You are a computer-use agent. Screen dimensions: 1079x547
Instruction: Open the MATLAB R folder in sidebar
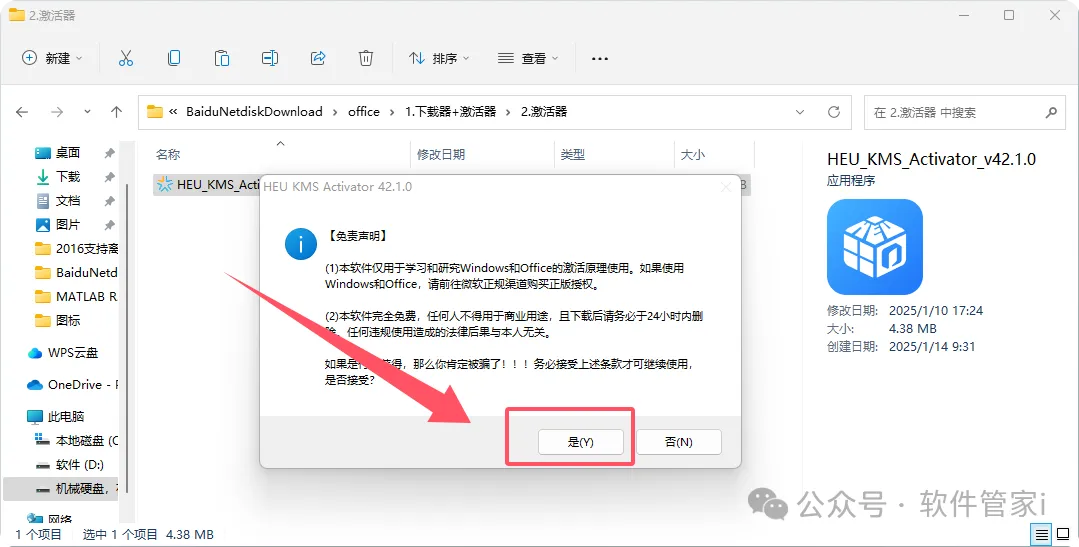tap(76, 297)
